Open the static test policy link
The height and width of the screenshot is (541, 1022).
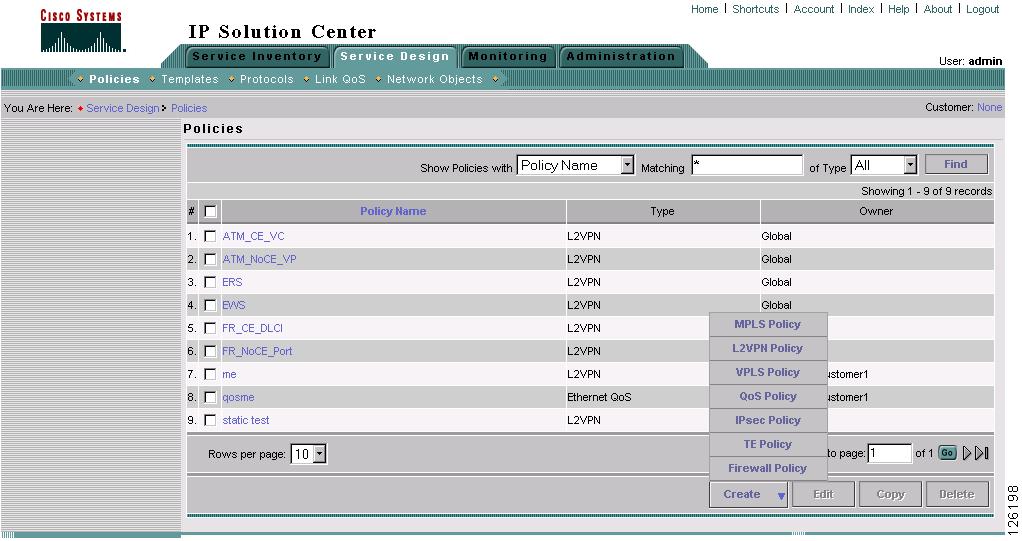coord(246,420)
